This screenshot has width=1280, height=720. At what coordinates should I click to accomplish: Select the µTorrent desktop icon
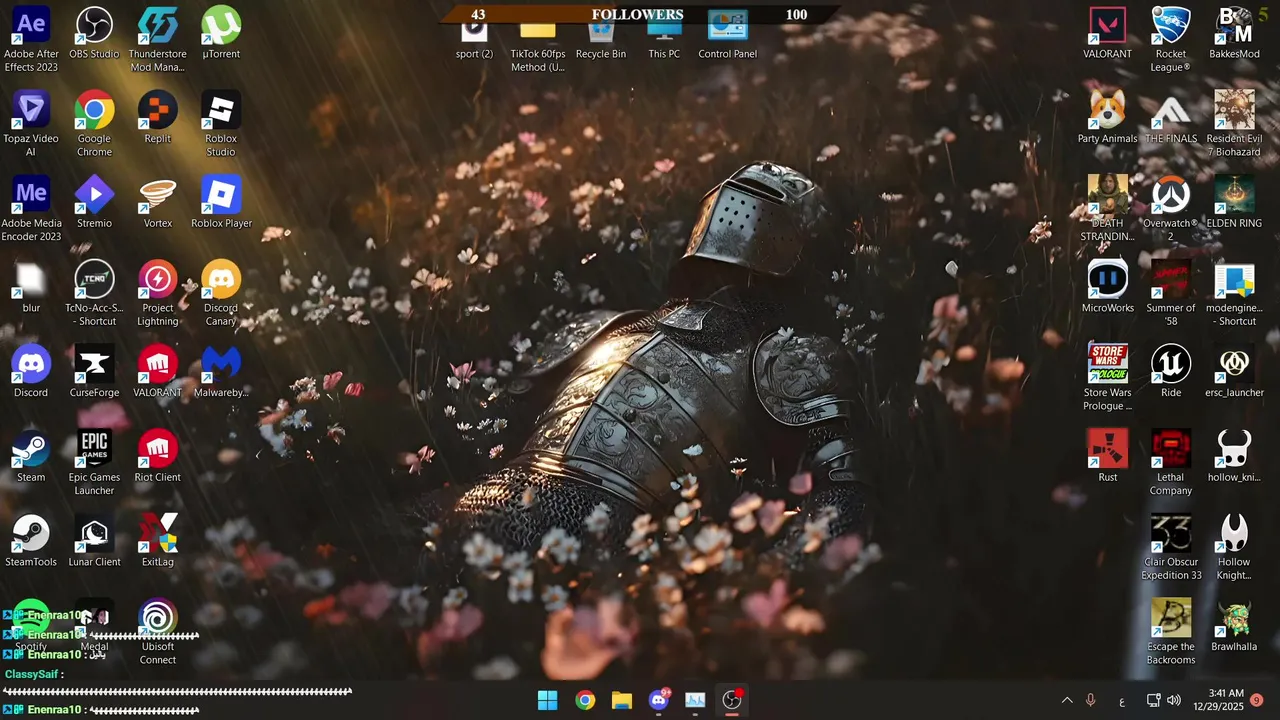(x=221, y=34)
